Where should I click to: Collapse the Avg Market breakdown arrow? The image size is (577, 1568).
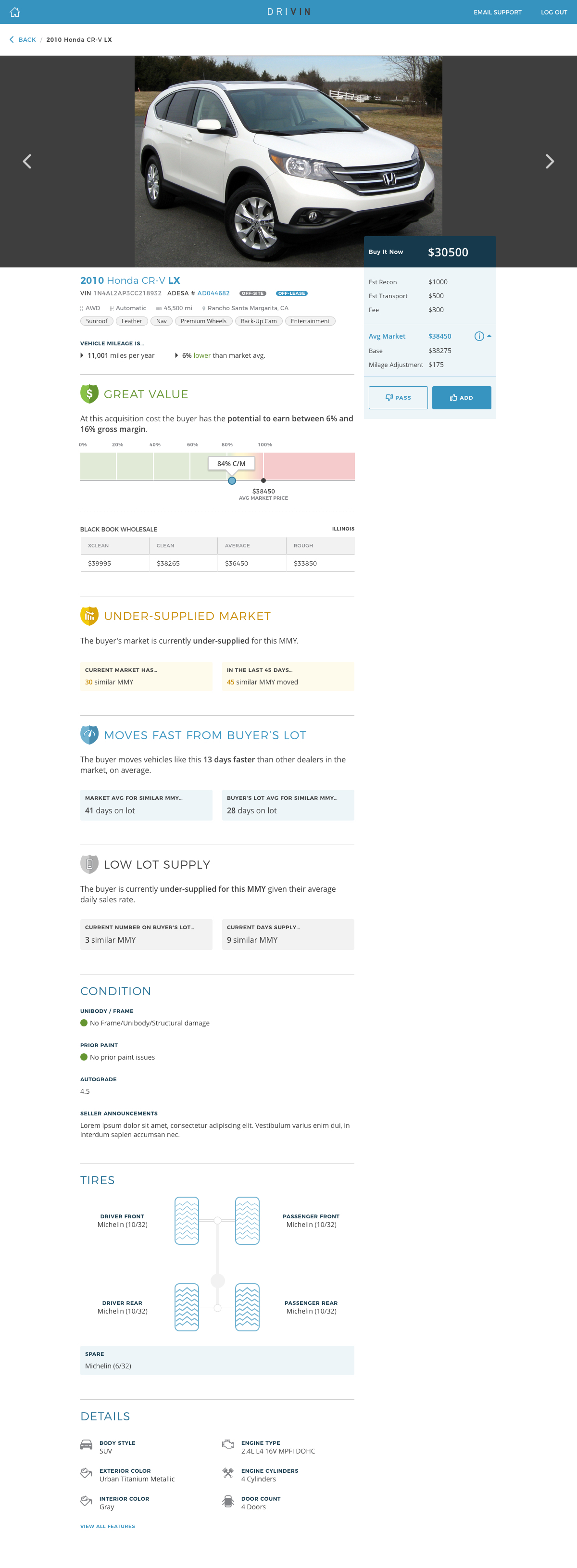[489, 336]
